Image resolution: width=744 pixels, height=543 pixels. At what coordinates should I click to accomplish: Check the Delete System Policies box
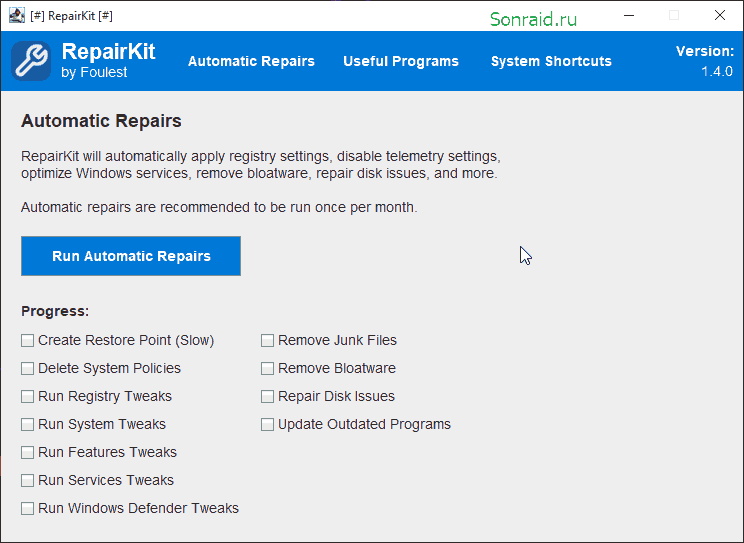28,368
